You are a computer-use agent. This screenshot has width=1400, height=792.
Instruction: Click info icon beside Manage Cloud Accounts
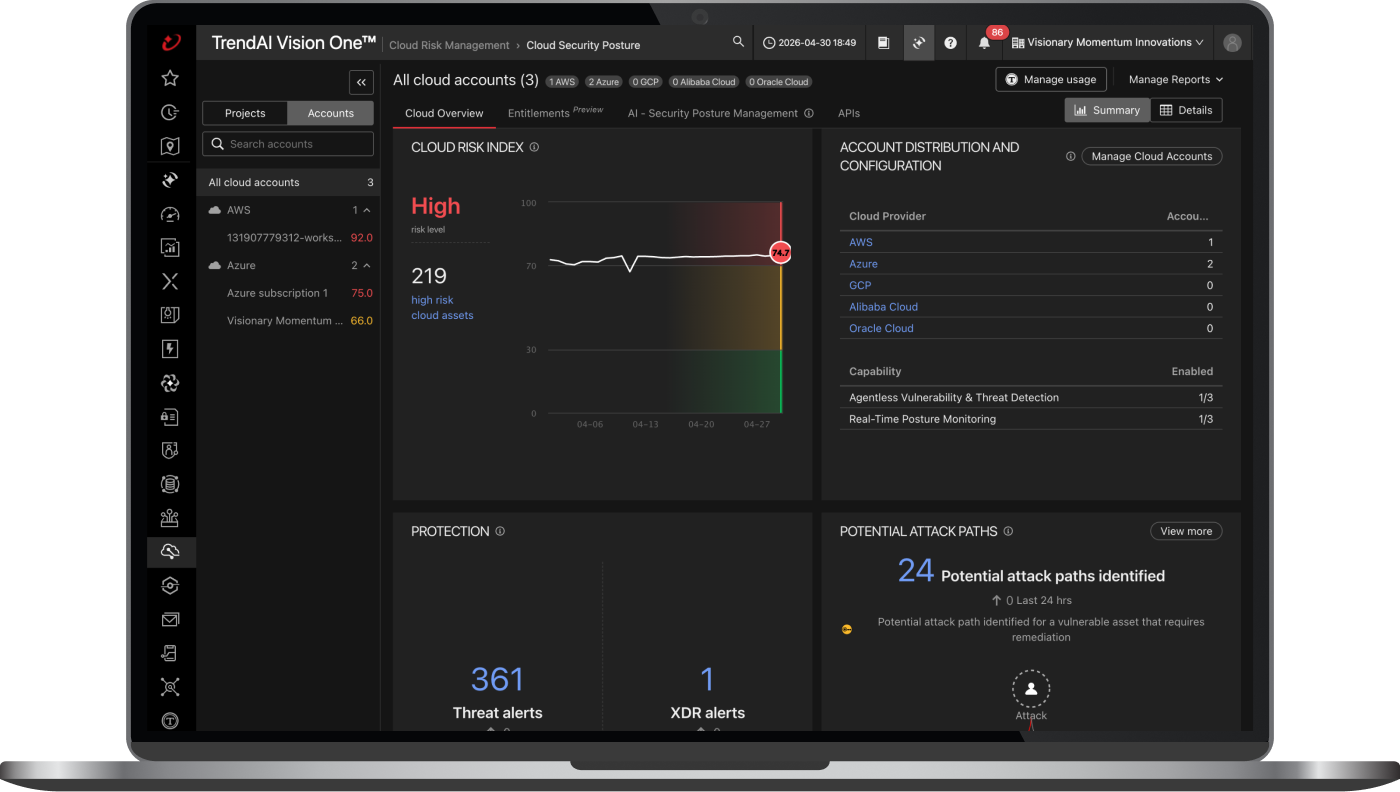pyautogui.click(x=1071, y=156)
